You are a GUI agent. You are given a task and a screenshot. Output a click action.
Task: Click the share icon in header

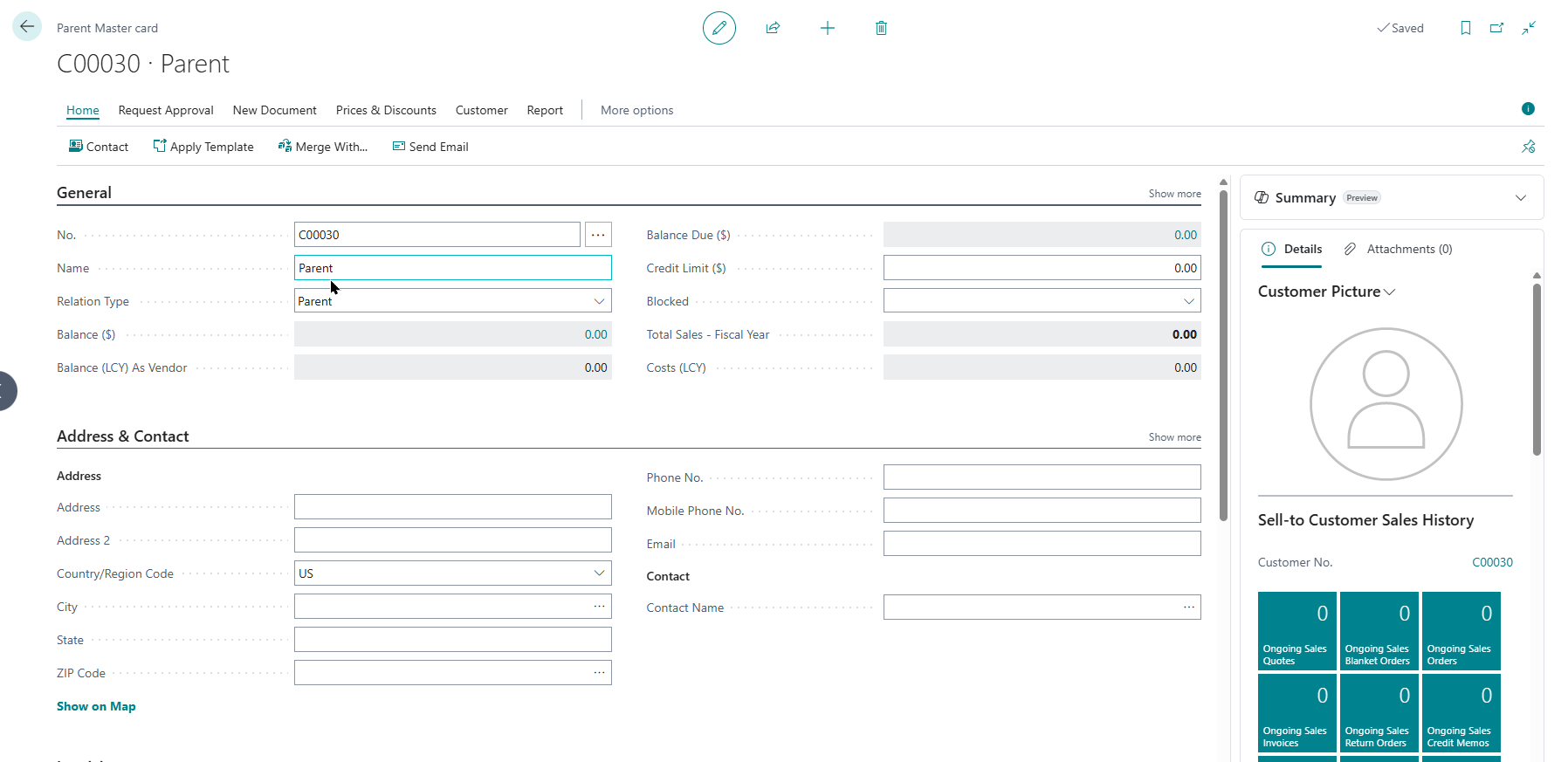773,28
